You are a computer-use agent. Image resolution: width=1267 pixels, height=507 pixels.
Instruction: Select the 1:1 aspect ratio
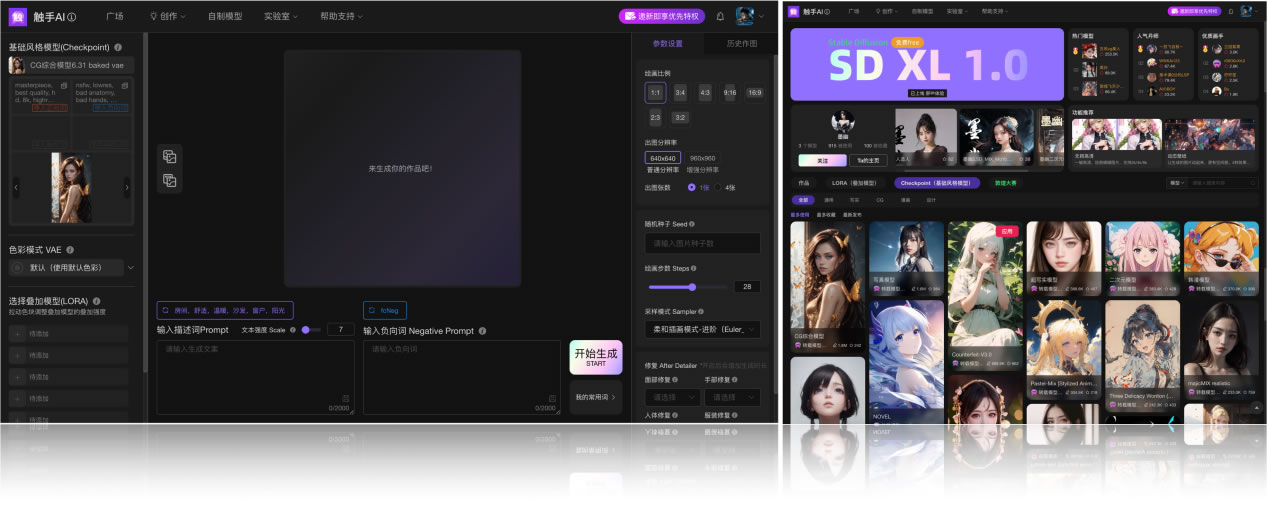pos(655,92)
